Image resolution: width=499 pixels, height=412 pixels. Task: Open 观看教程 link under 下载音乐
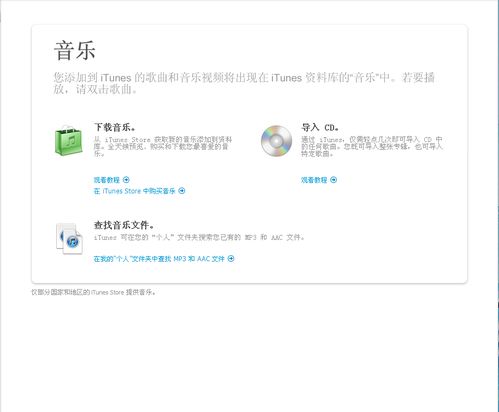[x=107, y=180]
